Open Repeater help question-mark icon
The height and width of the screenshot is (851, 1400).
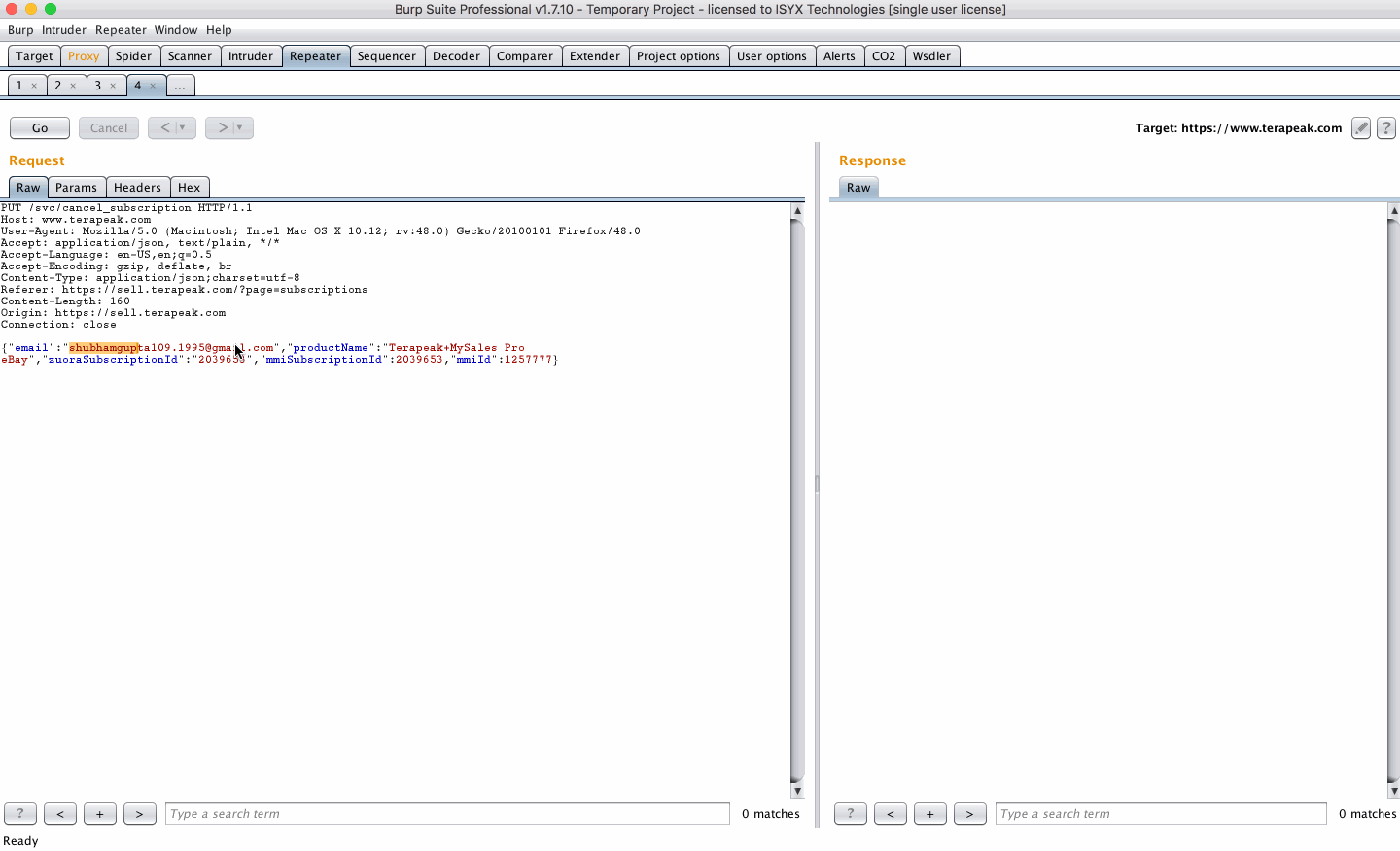point(1386,128)
